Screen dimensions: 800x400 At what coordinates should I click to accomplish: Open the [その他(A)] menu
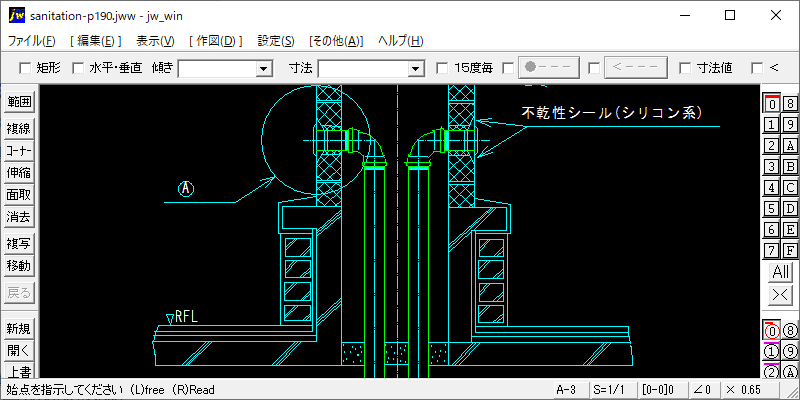pos(336,41)
